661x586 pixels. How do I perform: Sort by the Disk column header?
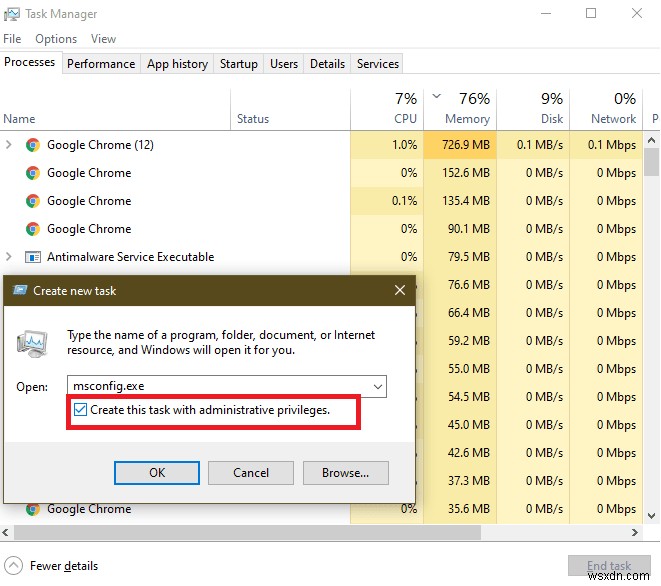tap(533, 110)
